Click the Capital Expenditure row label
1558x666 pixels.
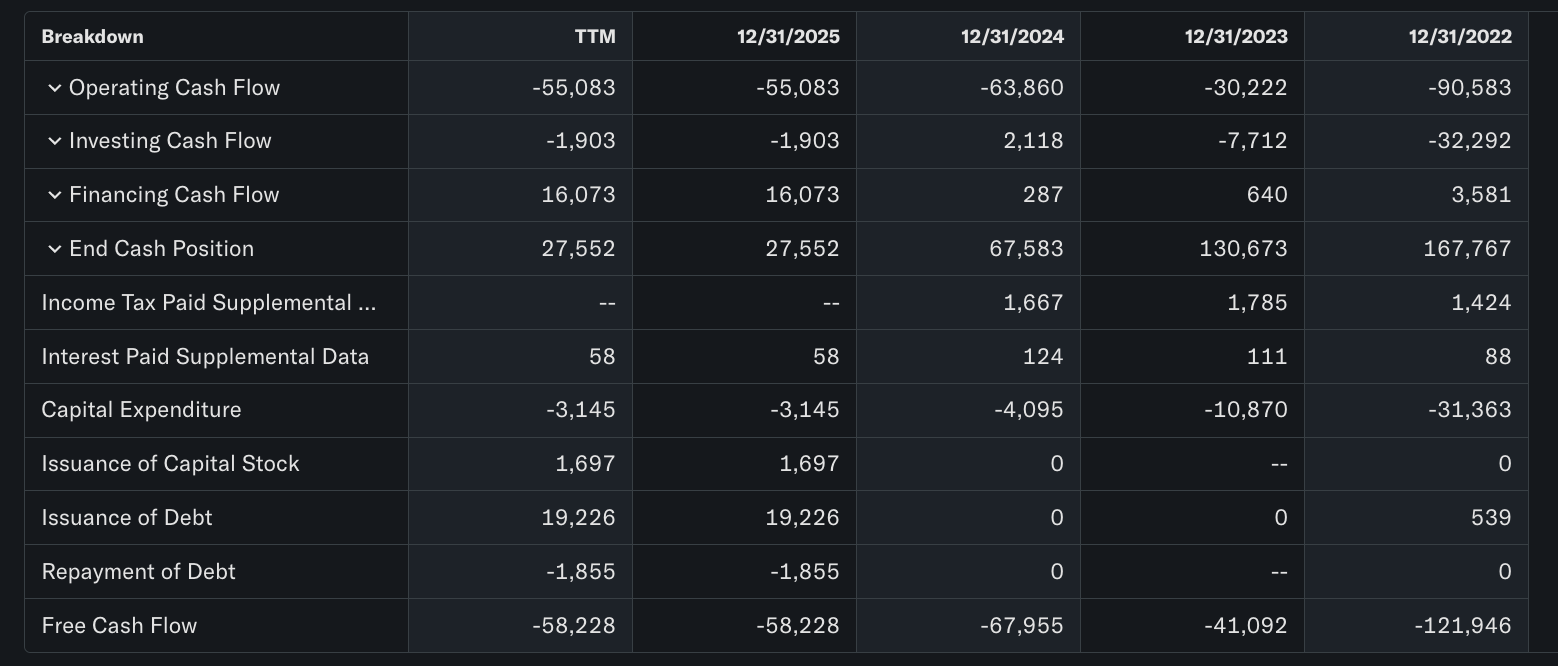click(x=140, y=409)
